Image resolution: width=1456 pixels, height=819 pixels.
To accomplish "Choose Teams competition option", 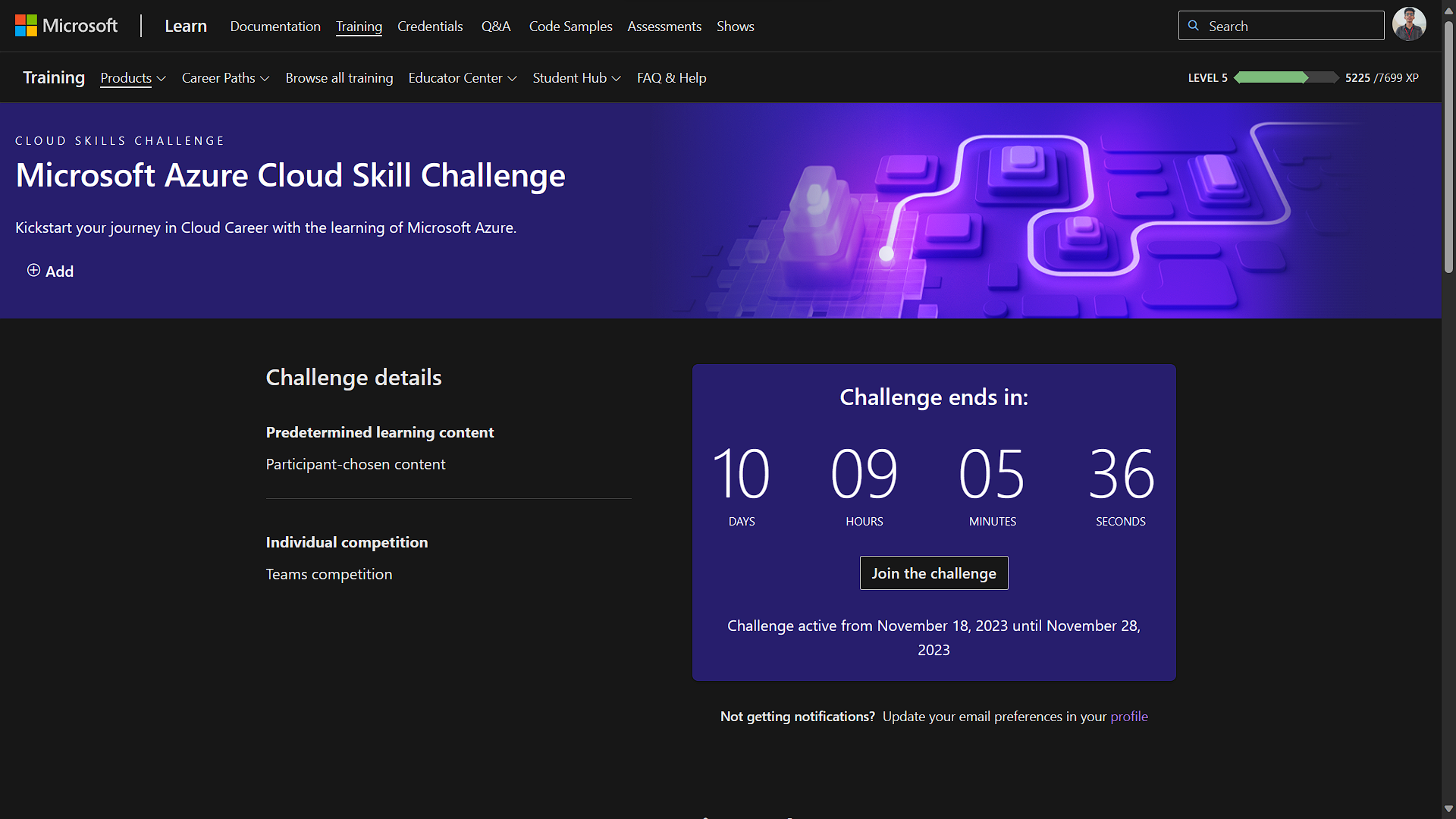I will pos(328,574).
